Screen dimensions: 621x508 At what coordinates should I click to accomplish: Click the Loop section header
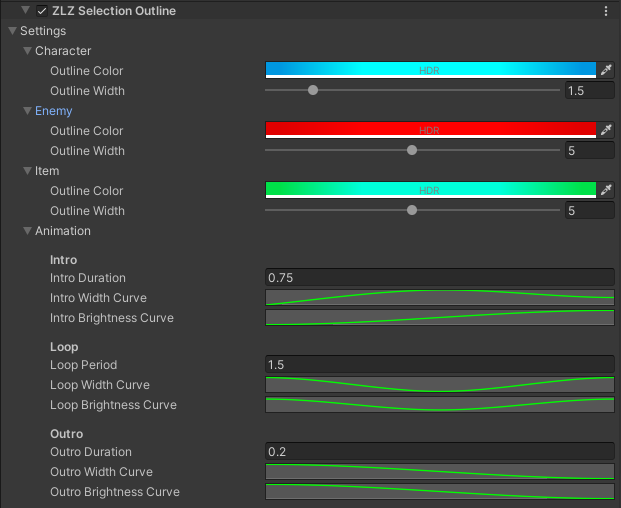[64, 347]
